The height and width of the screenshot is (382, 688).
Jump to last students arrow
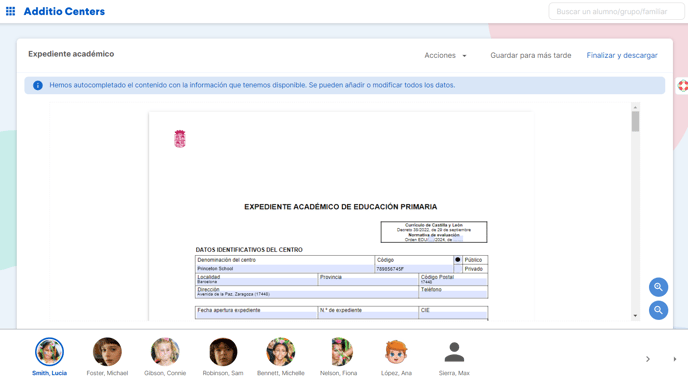point(675,359)
